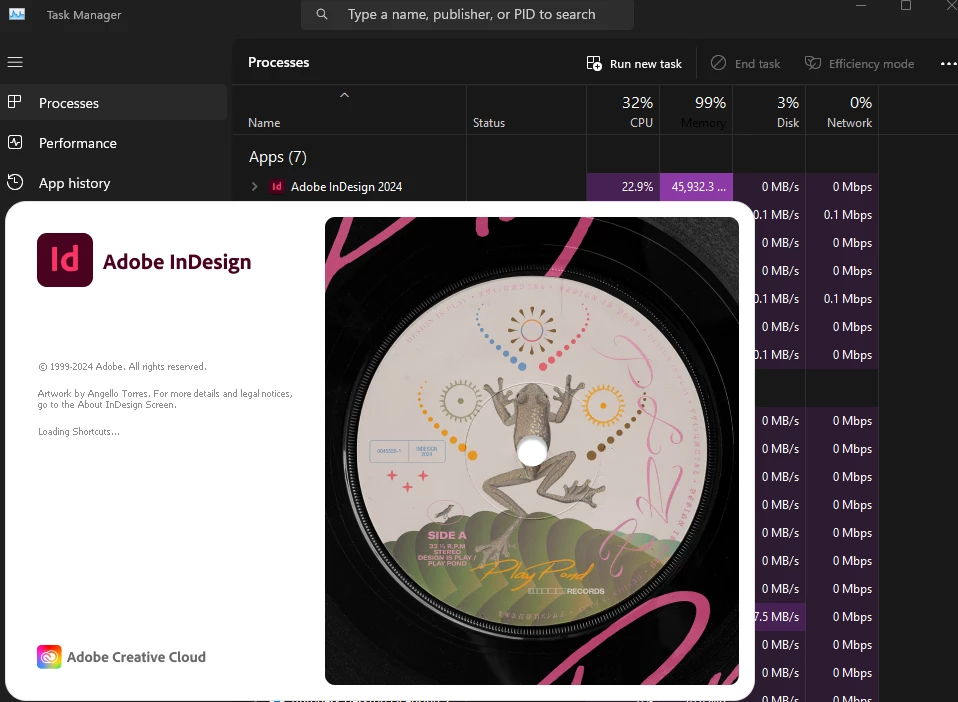Open the three-dot more options menu
The image size is (958, 702).
tap(948, 64)
